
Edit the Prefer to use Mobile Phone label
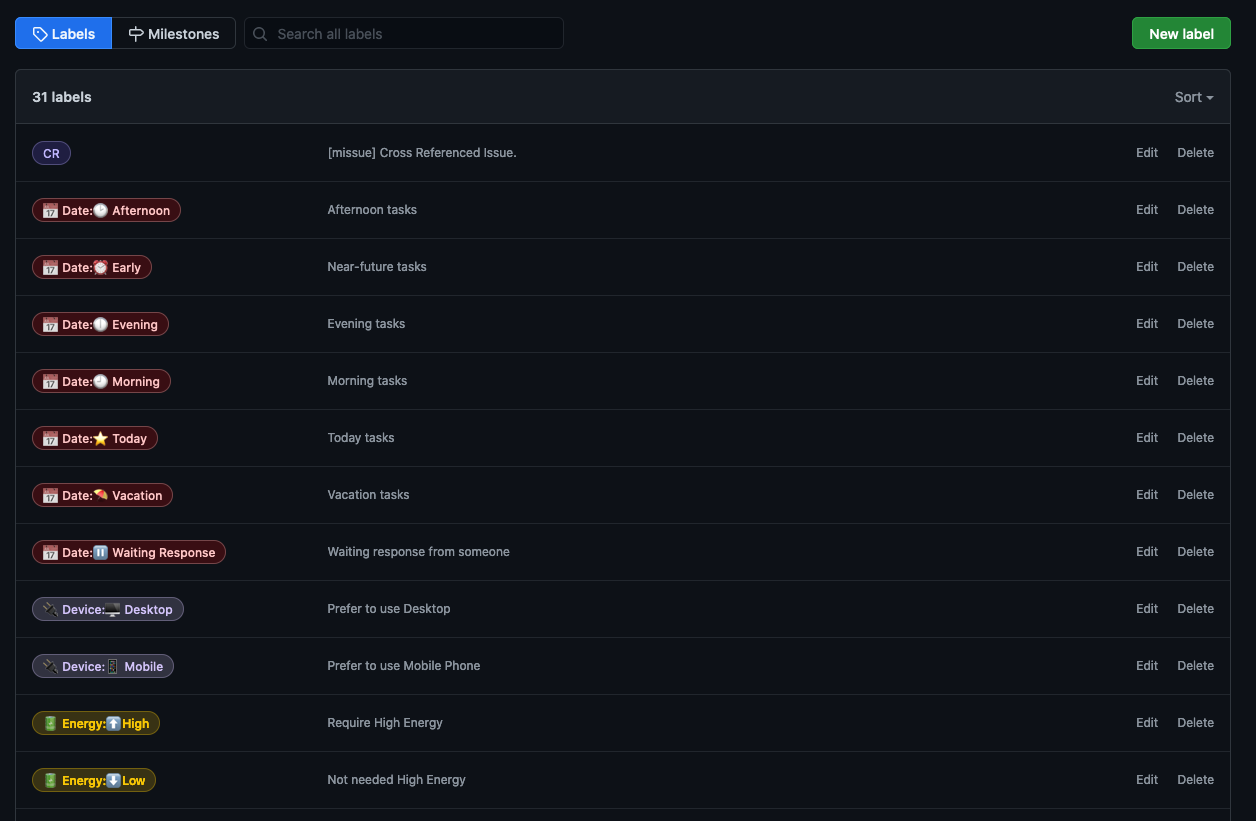pos(1147,666)
